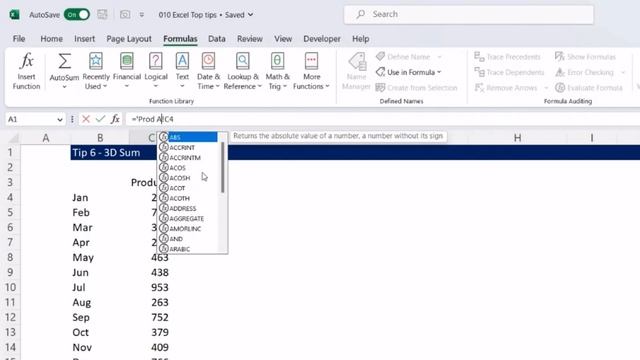Screen dimensions: 640x360
Task: Select ABS in the autocomplete list
Action: pyautogui.click(x=188, y=137)
